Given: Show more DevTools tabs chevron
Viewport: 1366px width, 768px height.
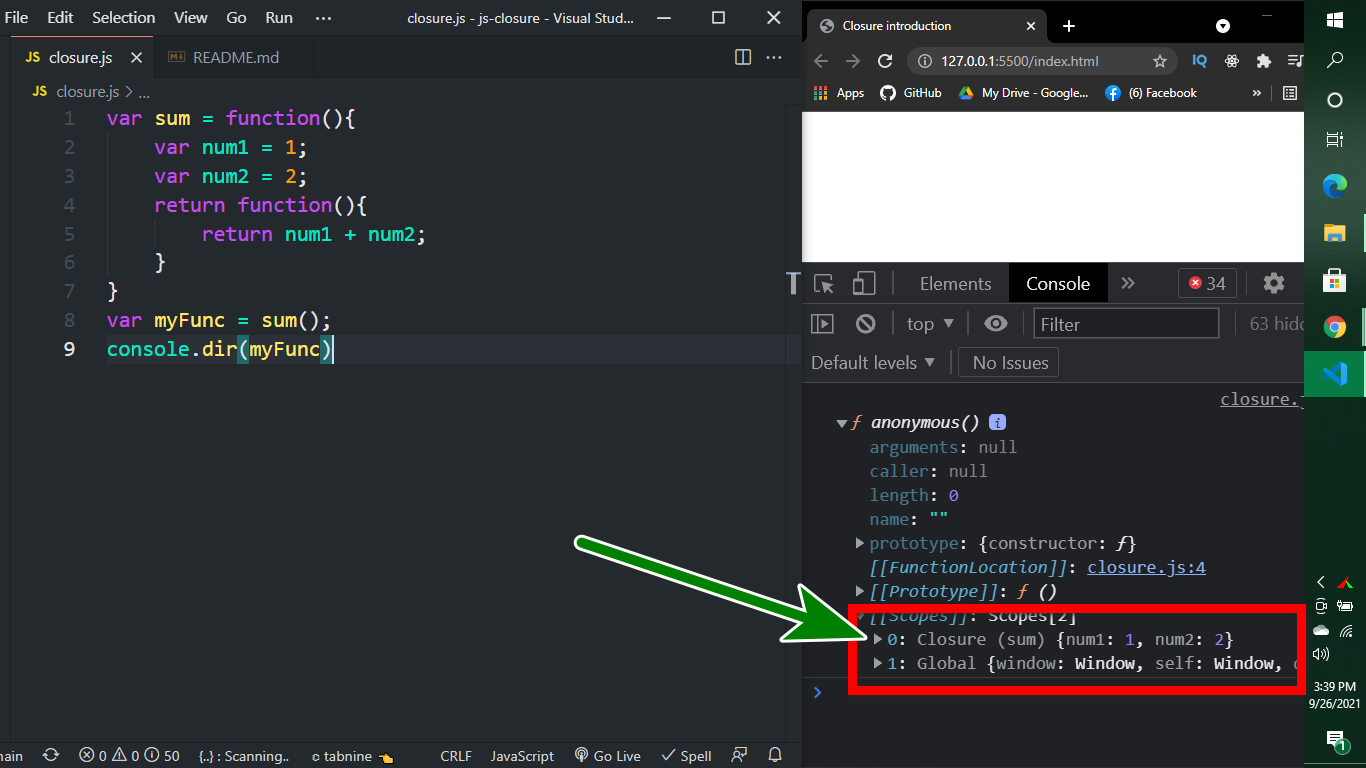Looking at the screenshot, I should pyautogui.click(x=1128, y=284).
